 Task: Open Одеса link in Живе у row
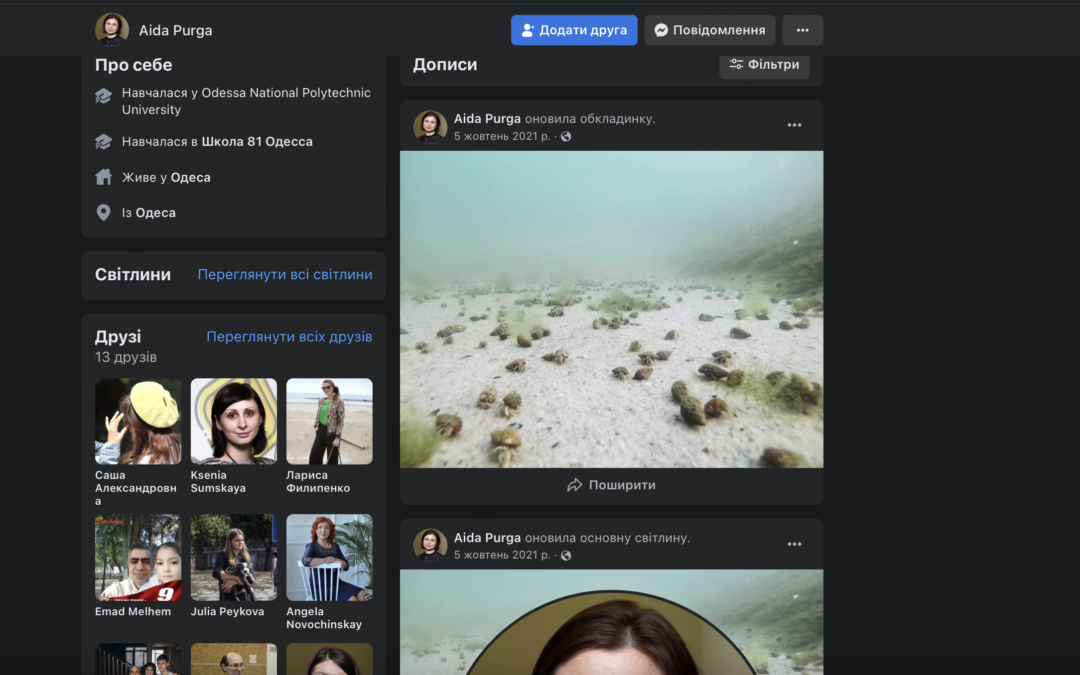coord(191,177)
